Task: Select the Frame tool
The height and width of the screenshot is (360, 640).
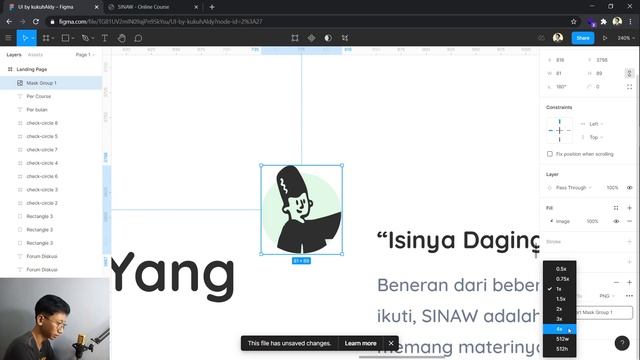Action: [x=46, y=38]
